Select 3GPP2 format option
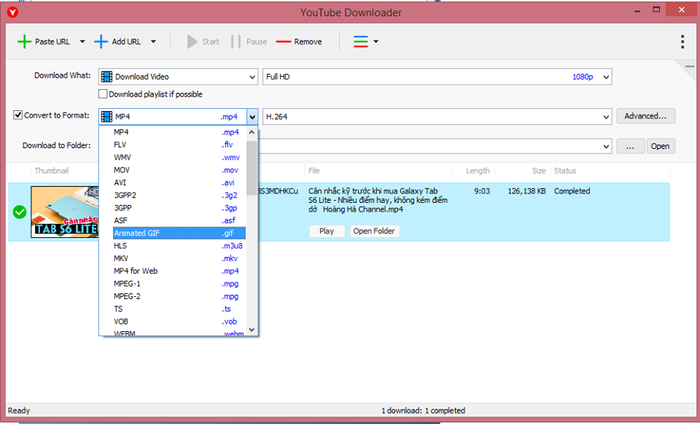 (x=179, y=195)
